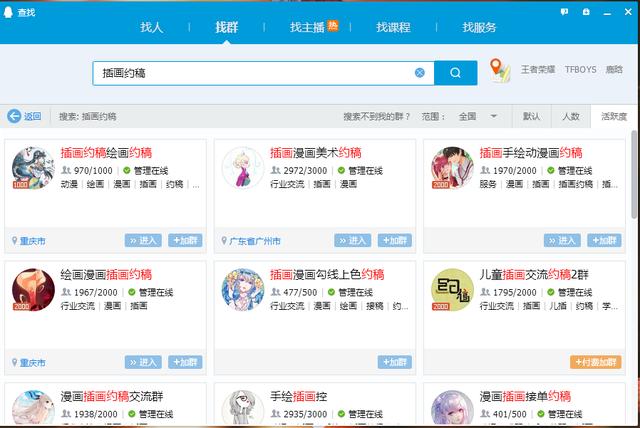
Task: Open avatar of 插画漫画勾线上色约稿 group
Action: coord(243,289)
